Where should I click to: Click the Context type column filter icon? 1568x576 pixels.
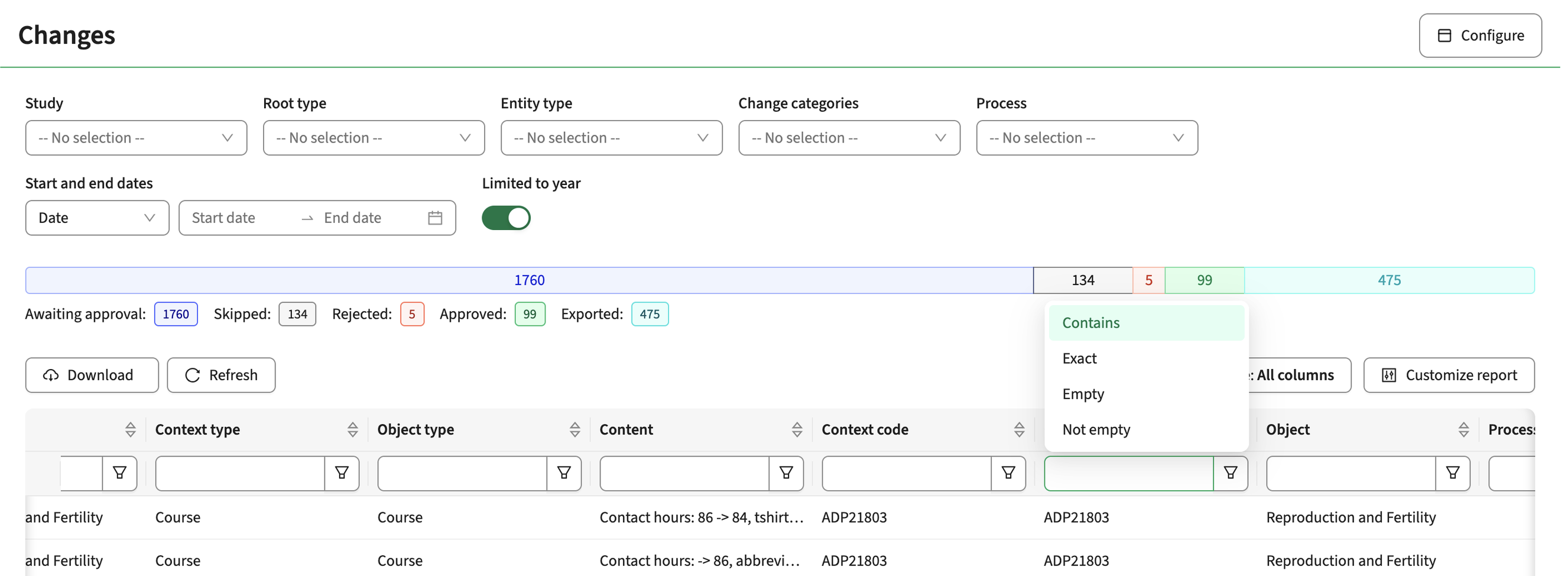[x=342, y=473]
